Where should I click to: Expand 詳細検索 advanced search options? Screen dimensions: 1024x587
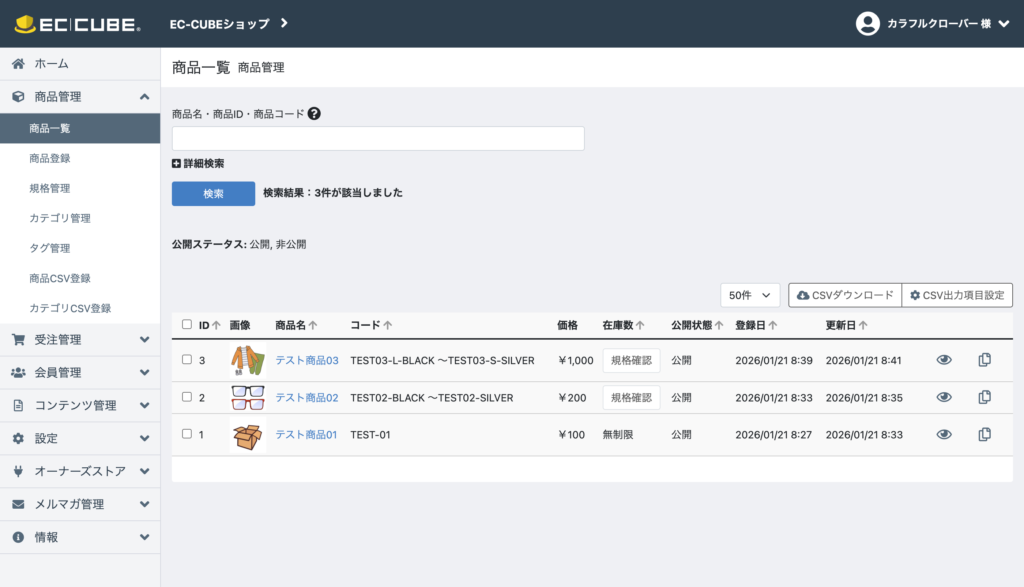pos(198,163)
